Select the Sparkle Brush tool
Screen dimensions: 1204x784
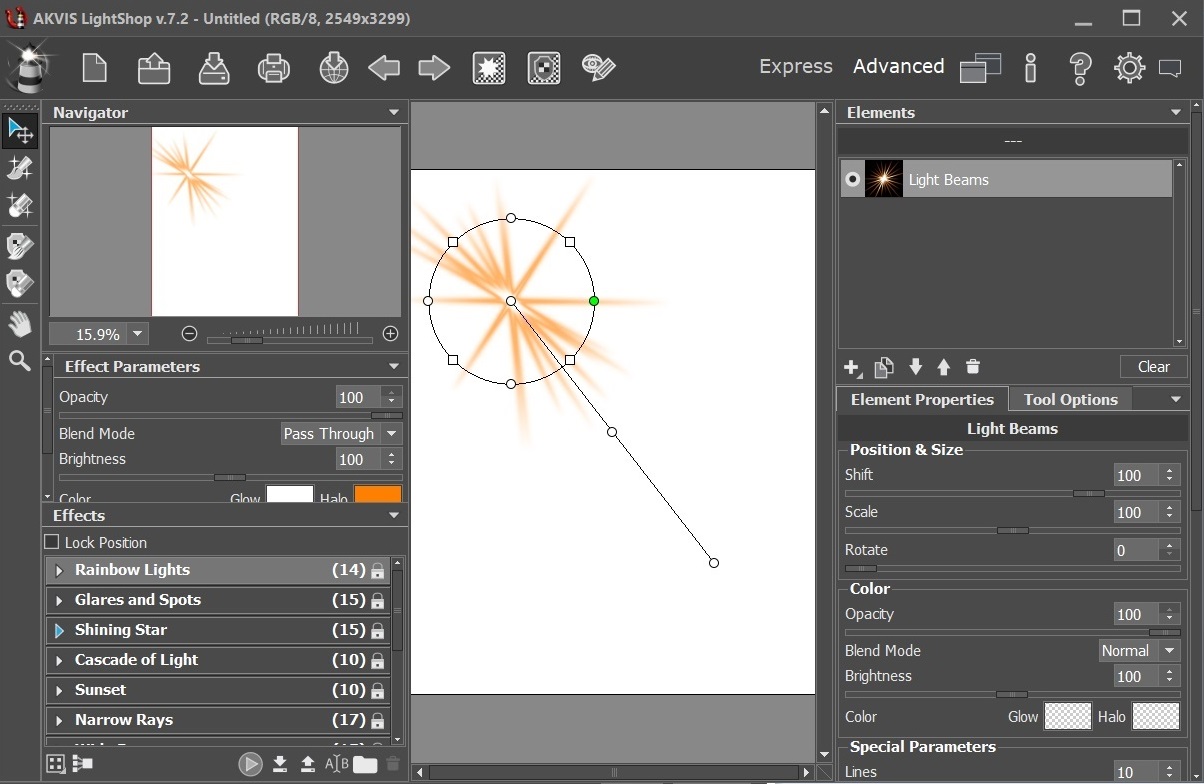point(20,168)
